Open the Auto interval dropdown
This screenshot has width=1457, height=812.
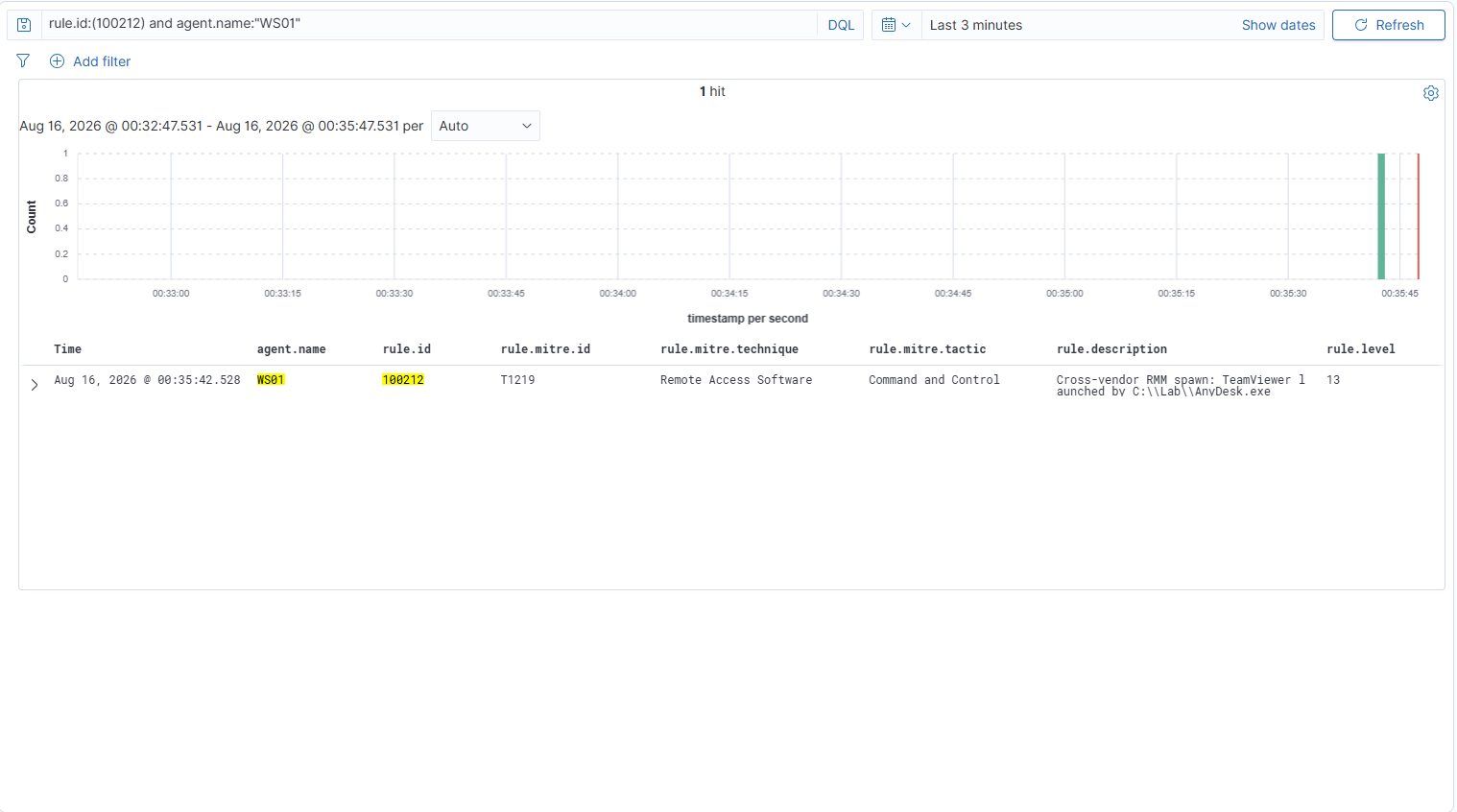(486, 126)
